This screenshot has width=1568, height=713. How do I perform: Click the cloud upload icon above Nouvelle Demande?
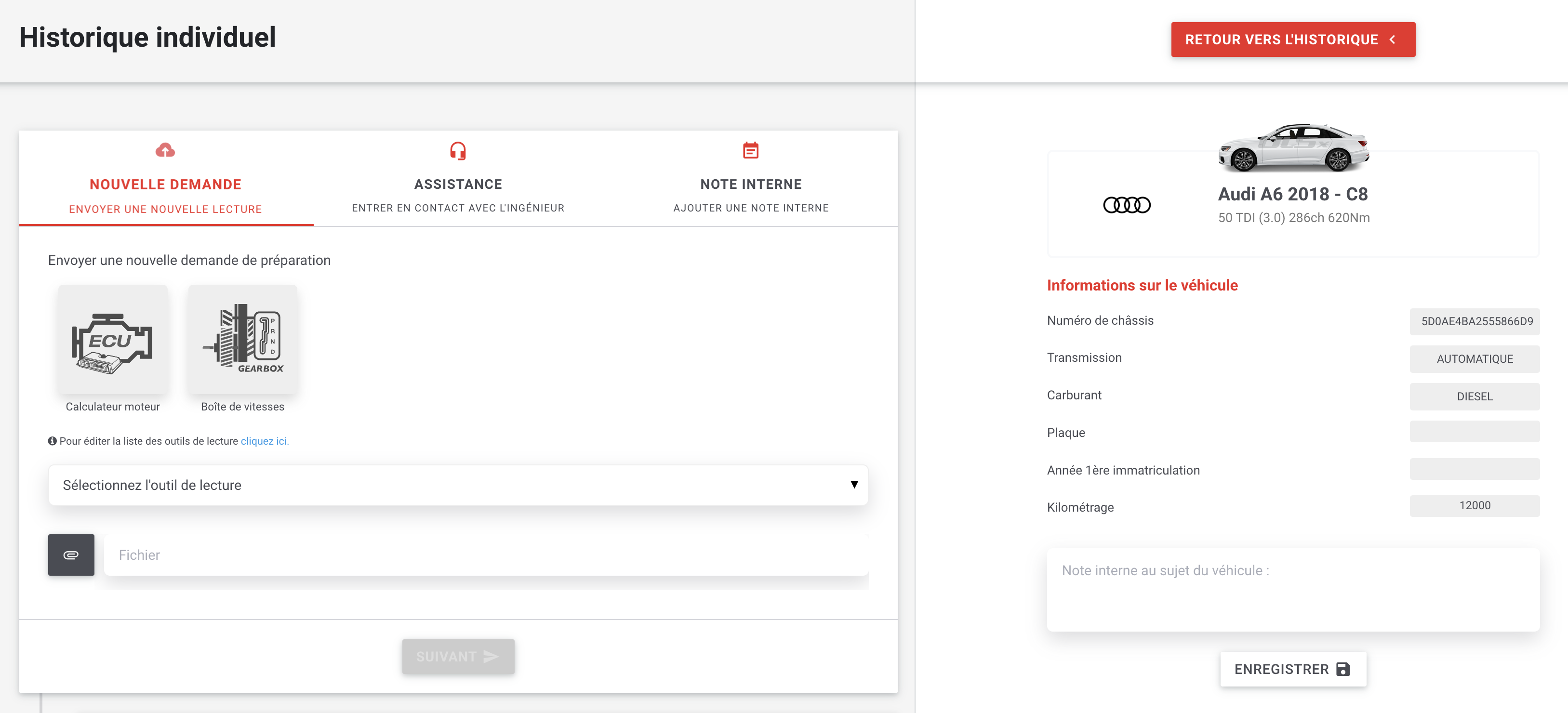pyautogui.click(x=165, y=150)
